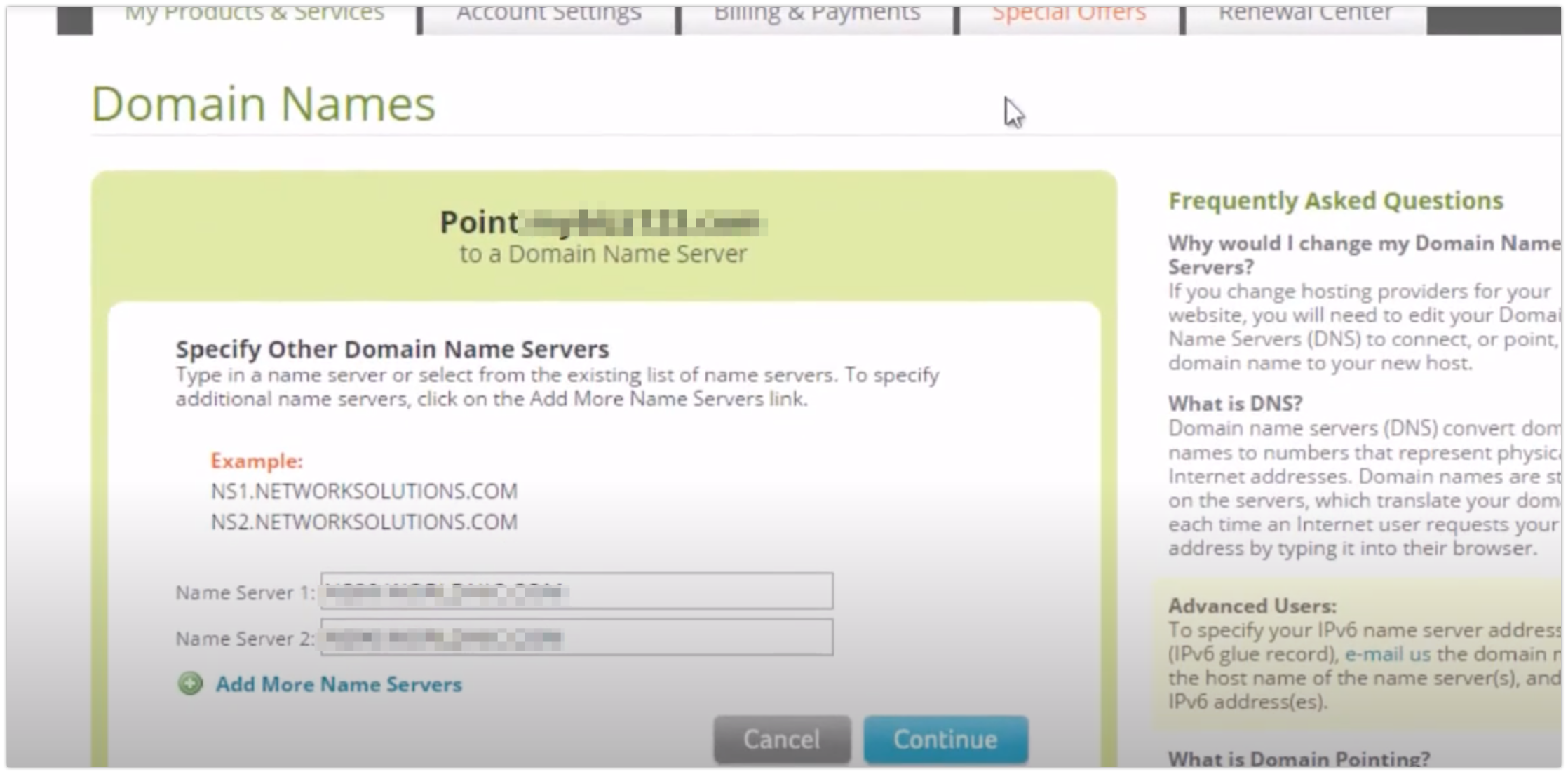This screenshot has width=1568, height=774.
Task: Click the 'to a Domain Name Server' subtitle
Action: (603, 254)
